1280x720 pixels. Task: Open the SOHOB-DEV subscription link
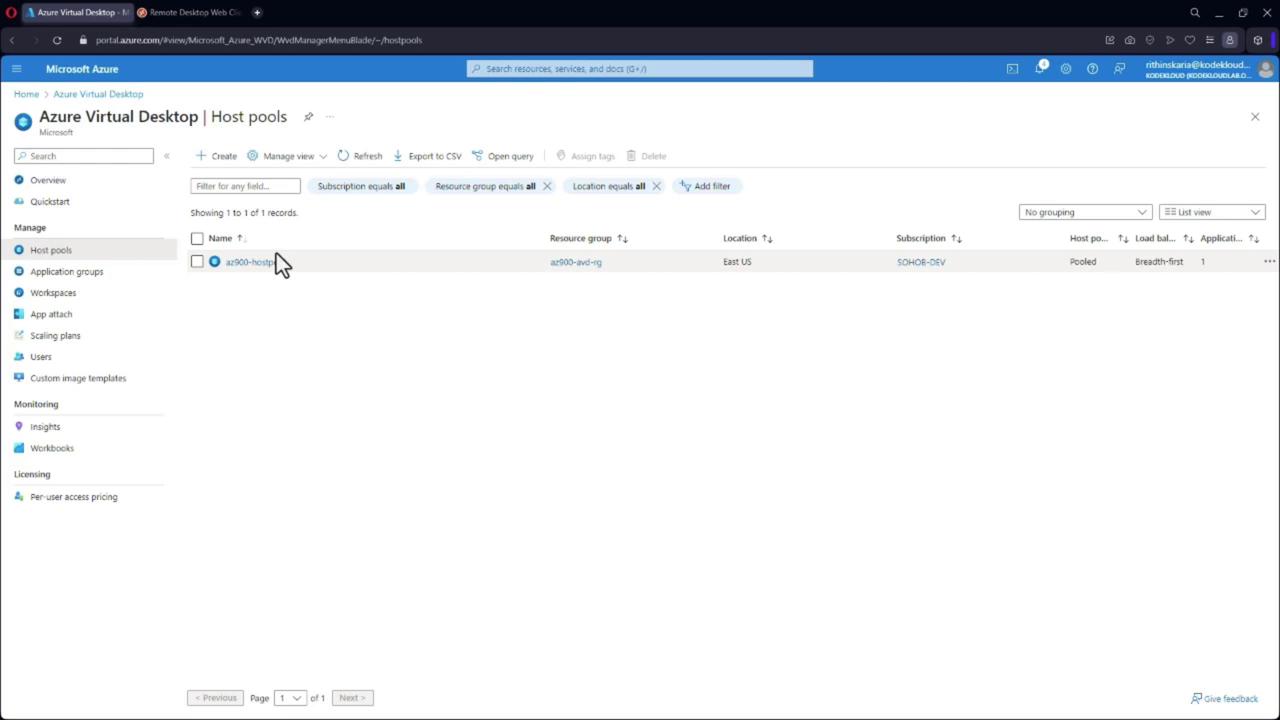tap(921, 262)
